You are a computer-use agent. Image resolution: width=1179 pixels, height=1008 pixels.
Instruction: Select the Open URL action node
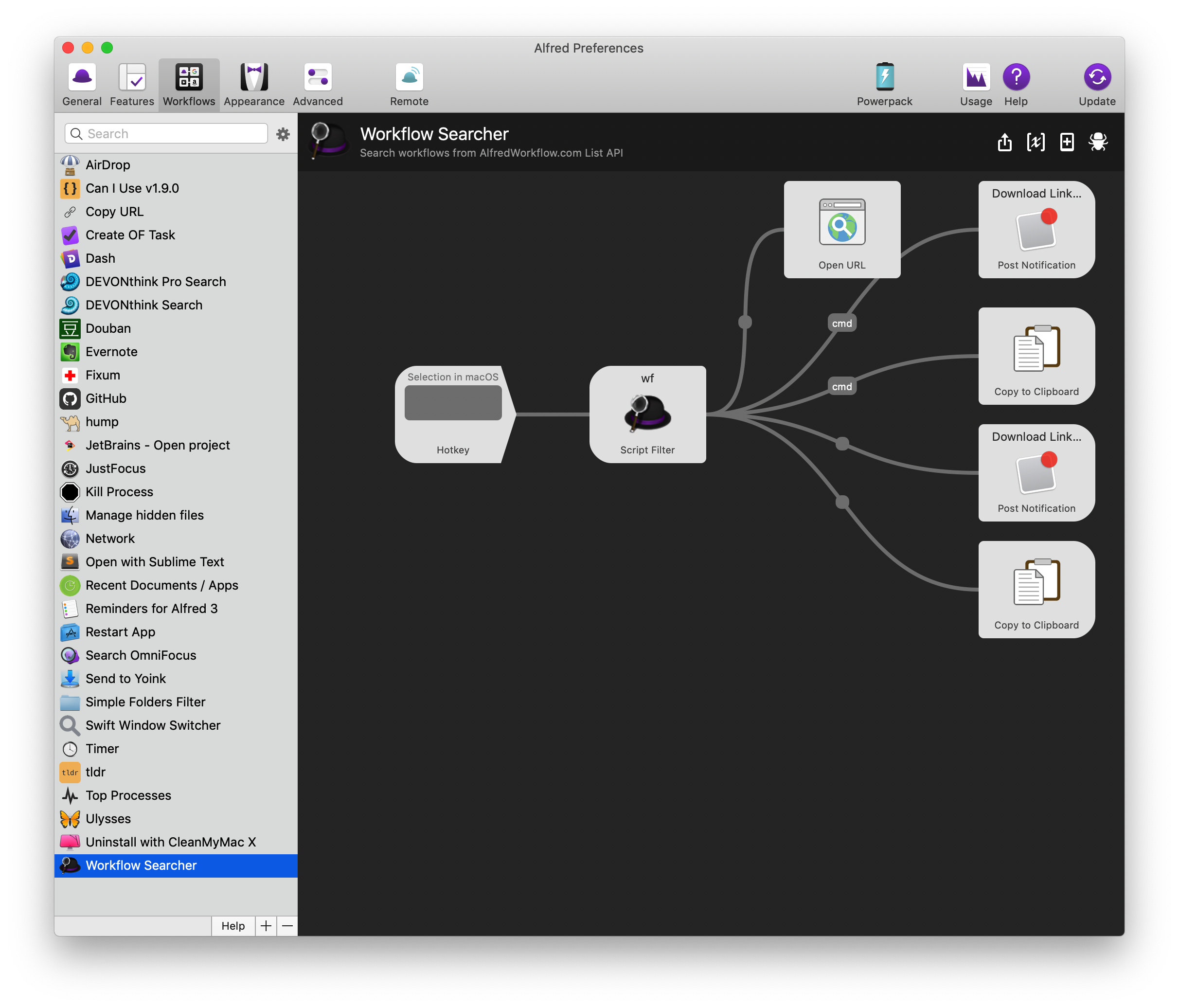841,229
